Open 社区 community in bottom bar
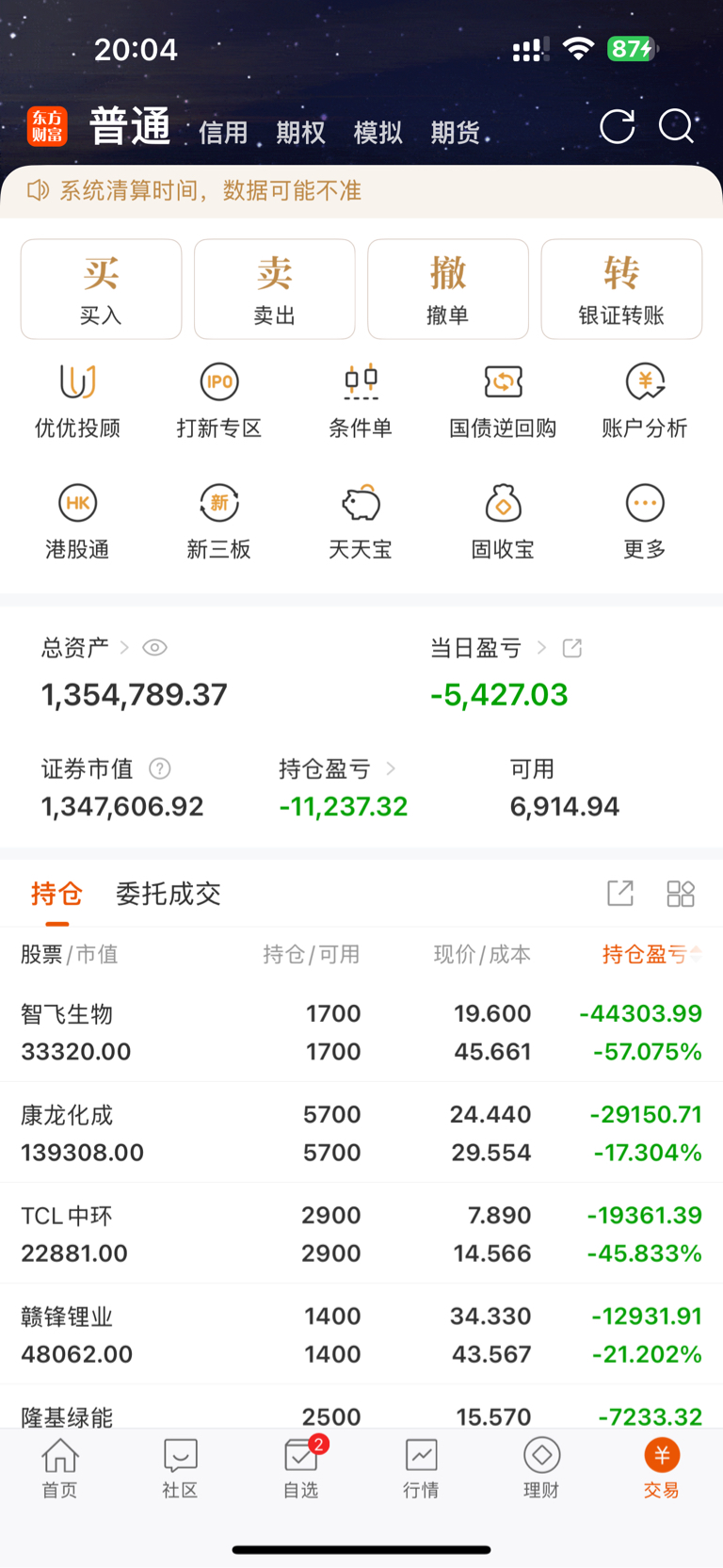This screenshot has width=723, height=1568. (x=180, y=1468)
